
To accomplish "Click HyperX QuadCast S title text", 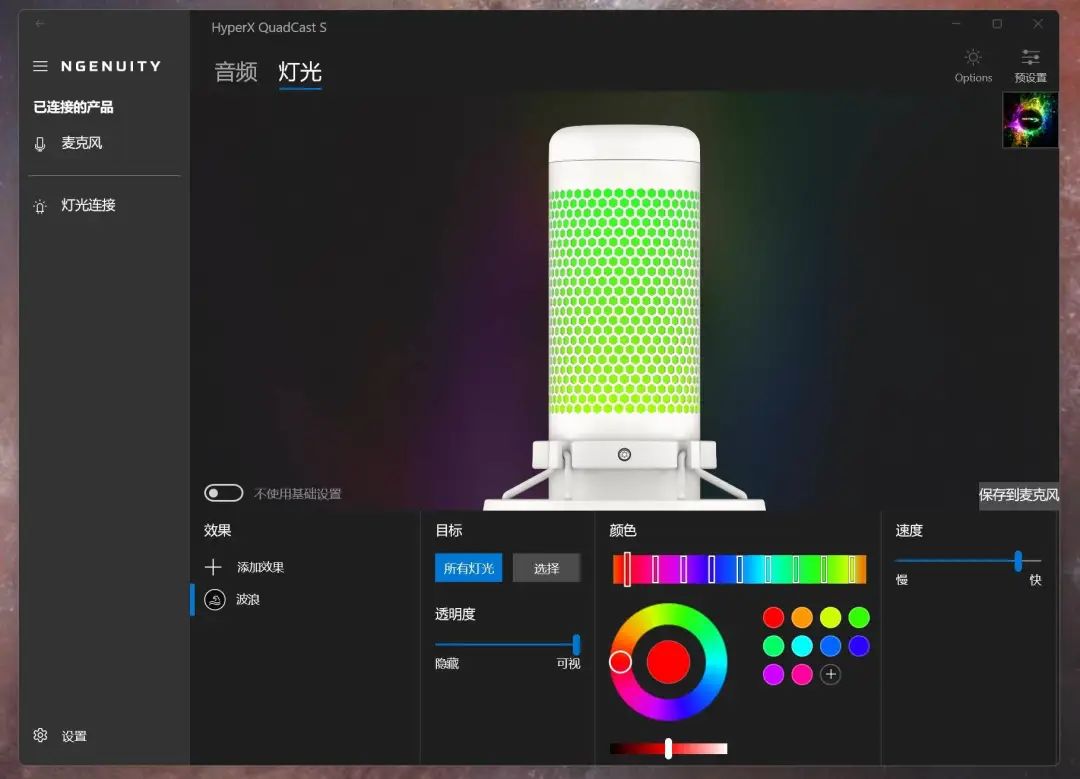I will 269,28.
